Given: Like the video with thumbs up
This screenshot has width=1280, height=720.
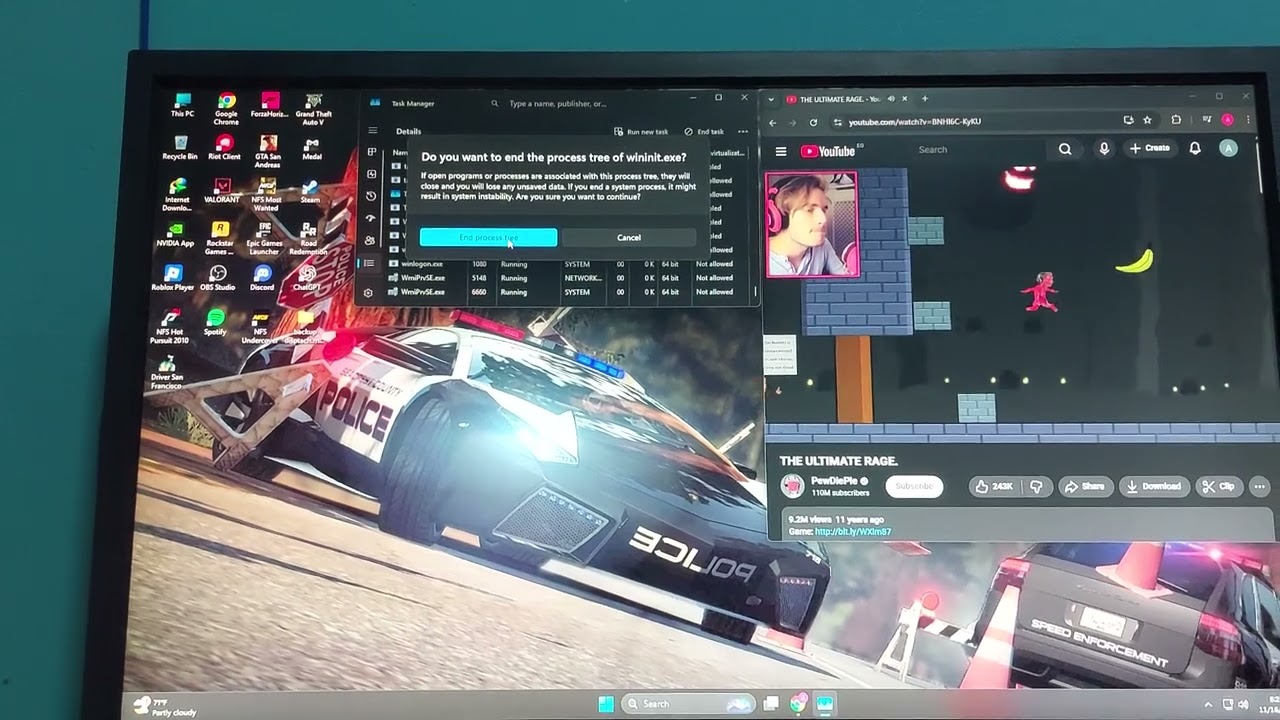Looking at the screenshot, I should [x=993, y=486].
